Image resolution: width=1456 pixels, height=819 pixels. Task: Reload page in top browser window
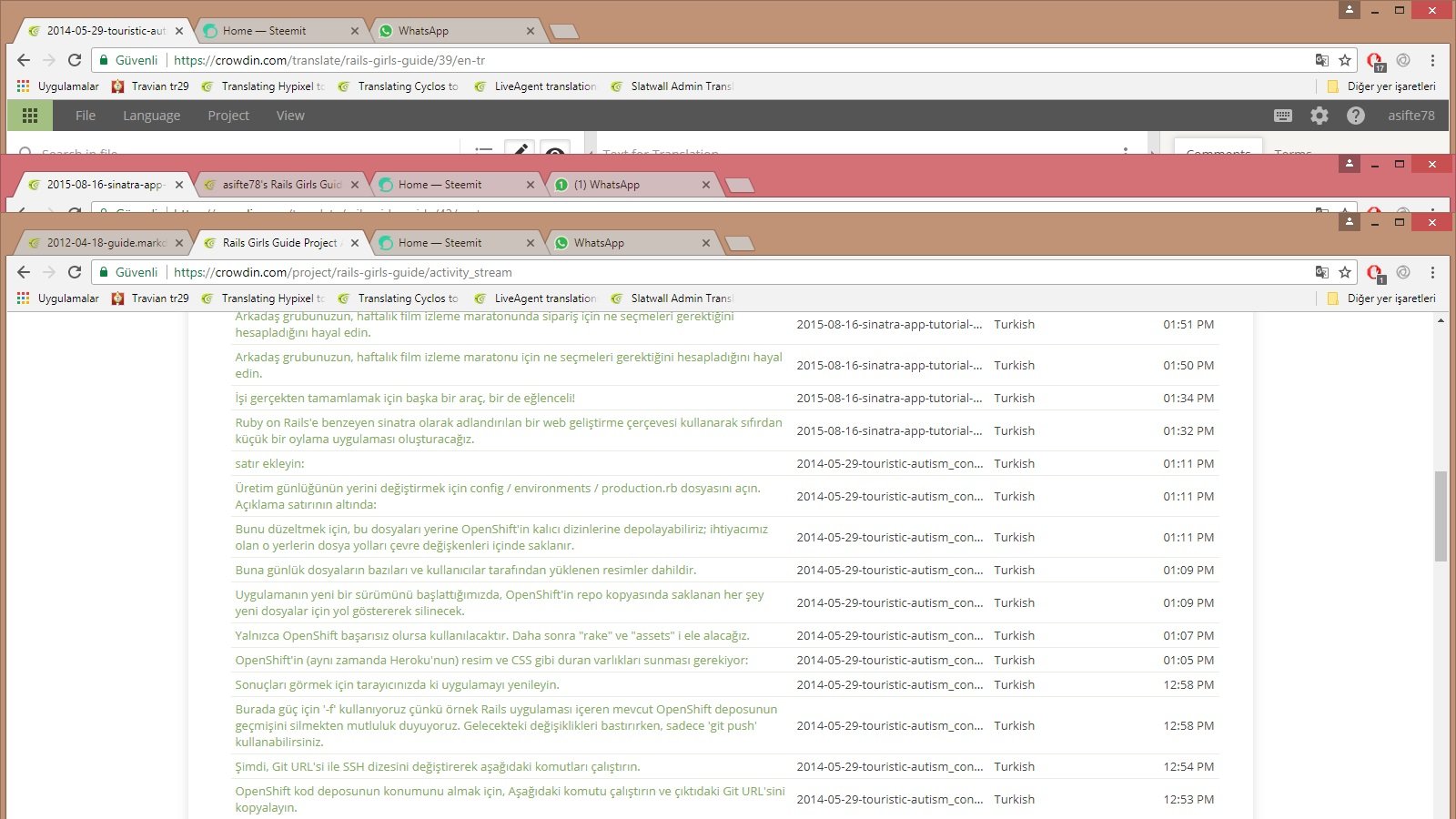point(75,60)
